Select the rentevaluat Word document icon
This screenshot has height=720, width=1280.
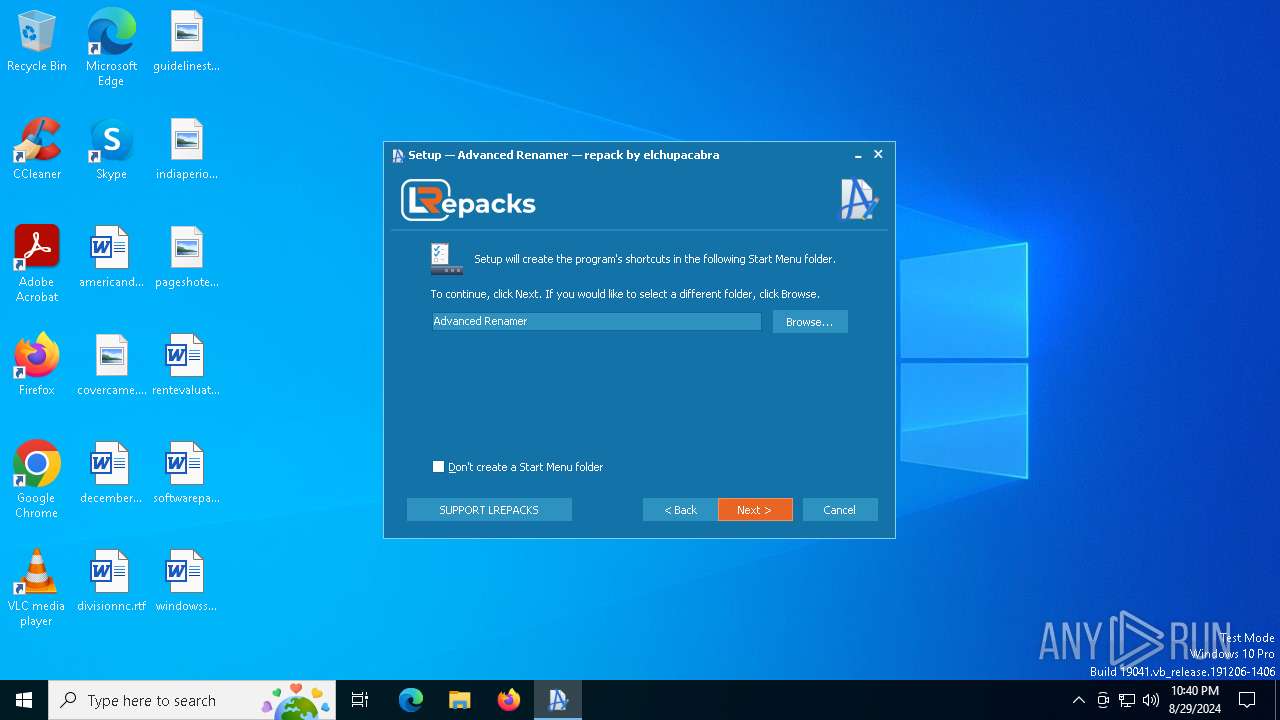[186, 366]
